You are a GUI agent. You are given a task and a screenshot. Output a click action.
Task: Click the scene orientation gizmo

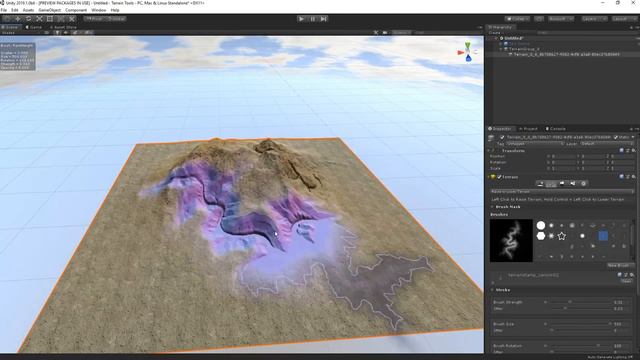(467, 52)
